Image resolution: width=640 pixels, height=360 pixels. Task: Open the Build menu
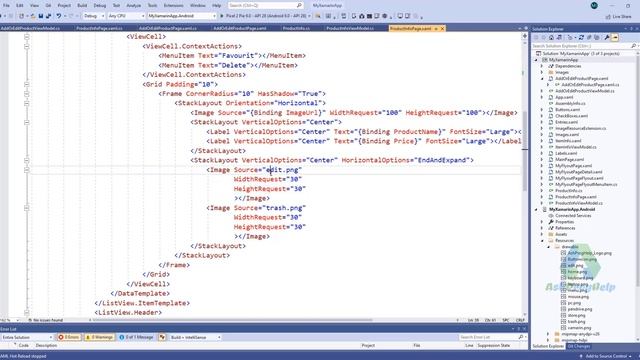pyautogui.click(x=82, y=5)
